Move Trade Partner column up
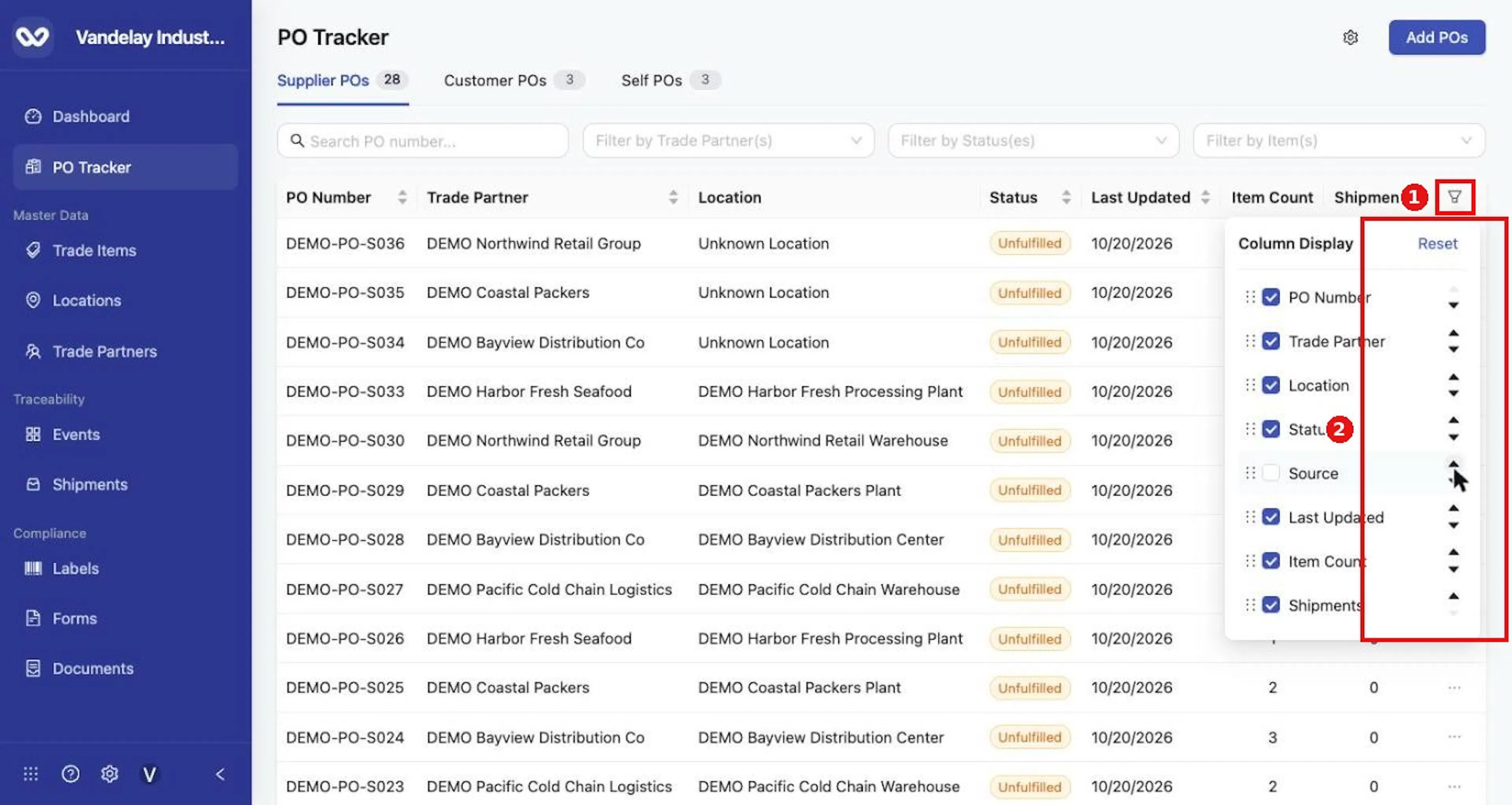This screenshot has height=805, width=1512. (1453, 334)
